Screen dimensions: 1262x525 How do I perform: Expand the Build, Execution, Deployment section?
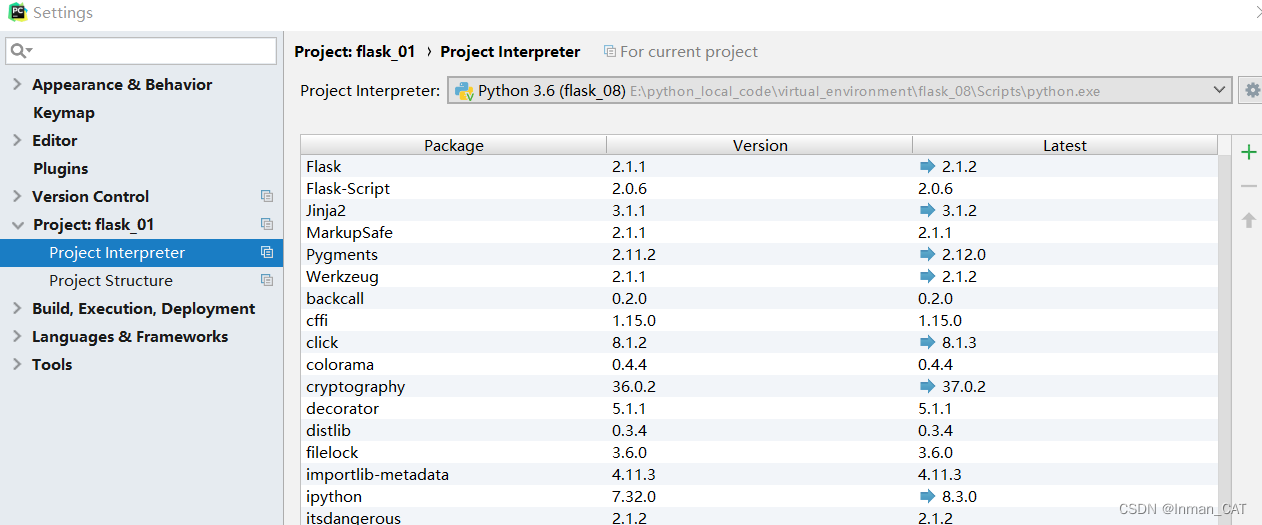(x=17, y=309)
